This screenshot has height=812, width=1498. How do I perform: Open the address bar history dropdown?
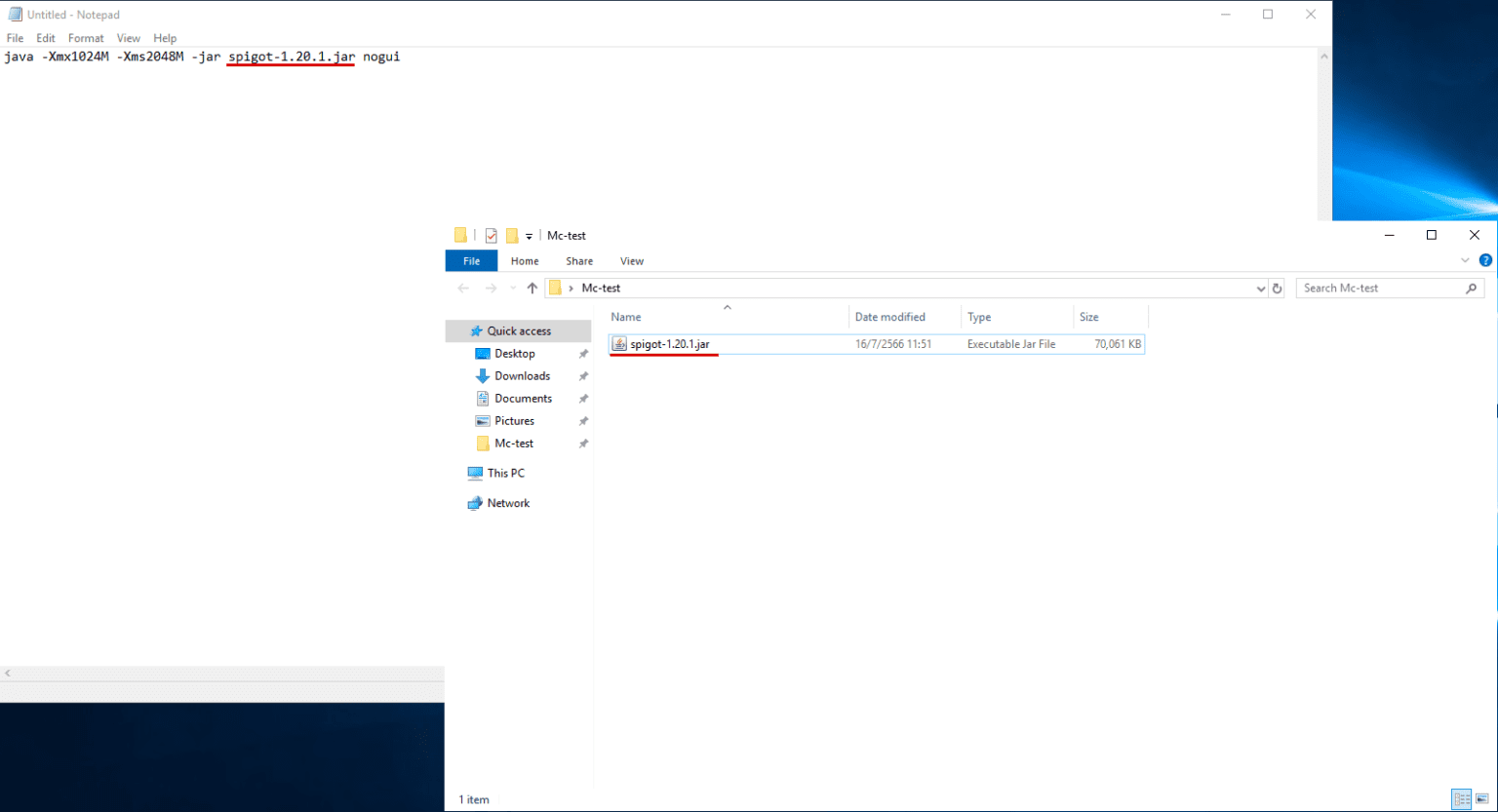pyautogui.click(x=1261, y=288)
